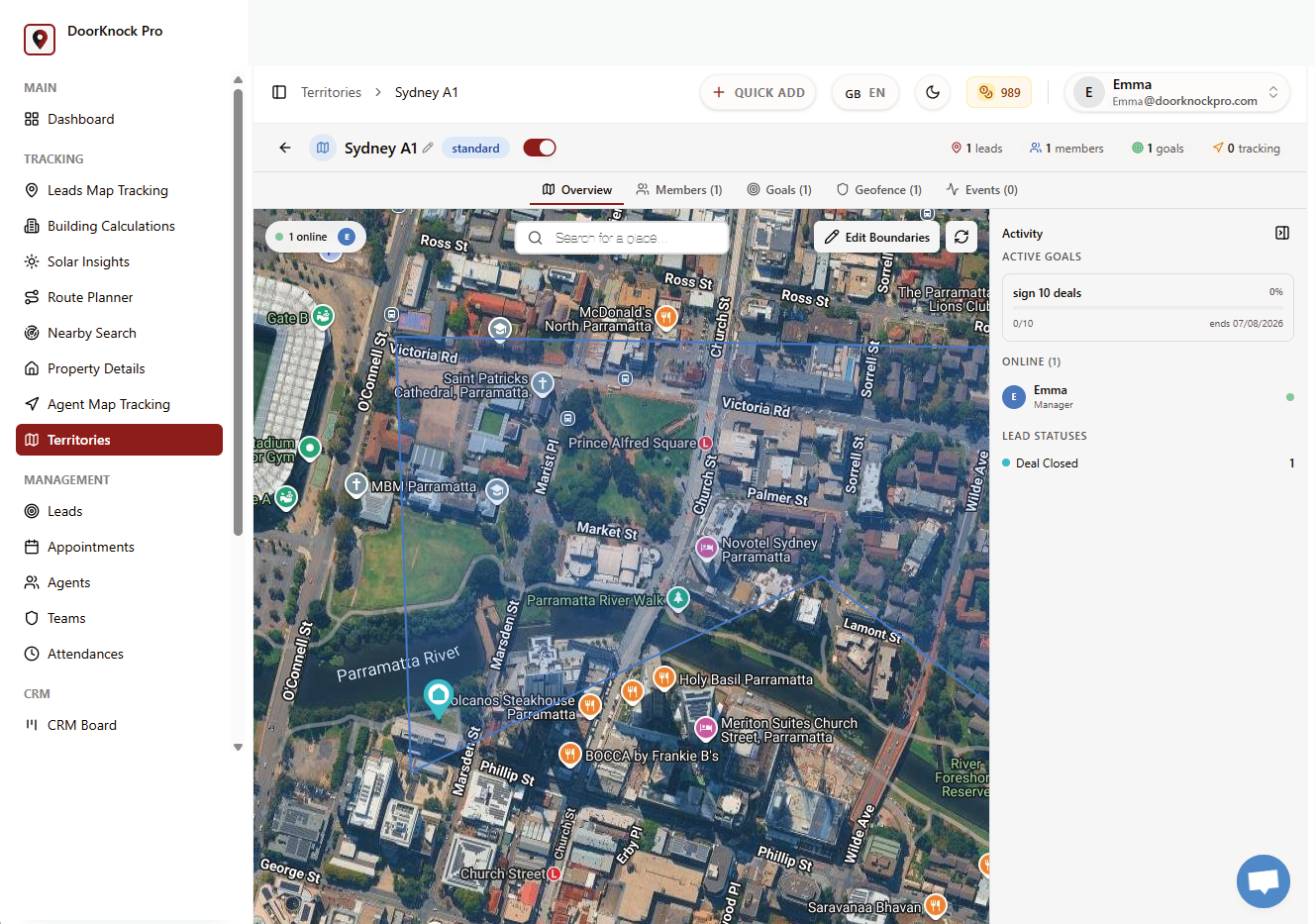Screen dimensions: 1315x924
Task: Open the 989 credits badge
Action: coord(999,92)
